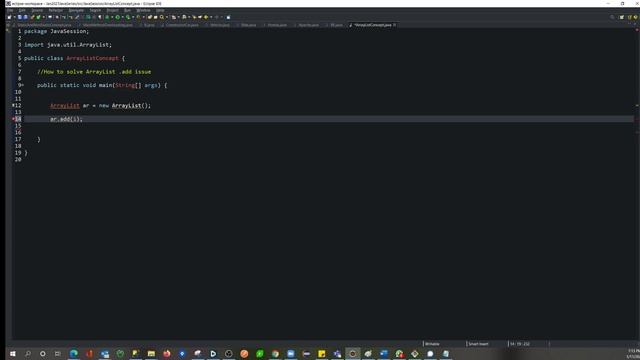Click the Save toolbar icon
Image resolution: width=640 pixels, height=360 pixels.
pyautogui.click(x=20, y=17)
